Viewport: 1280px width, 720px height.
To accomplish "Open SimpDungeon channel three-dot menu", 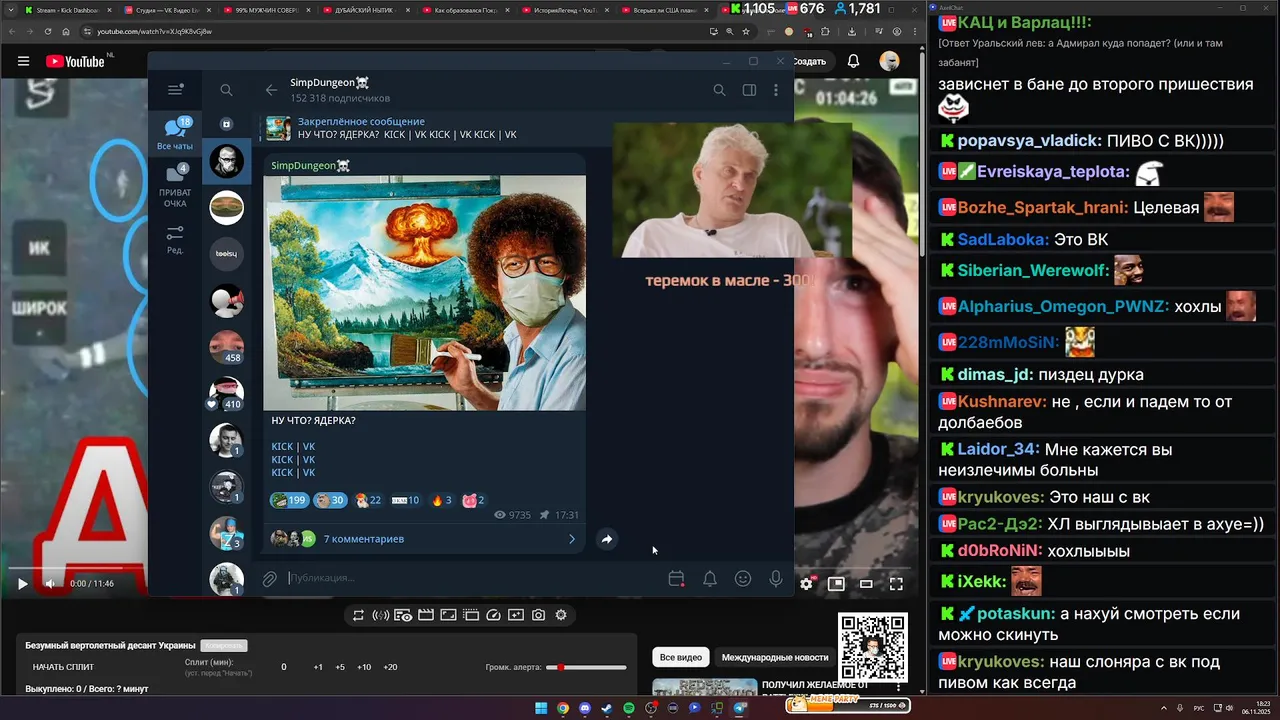I will pos(776,90).
